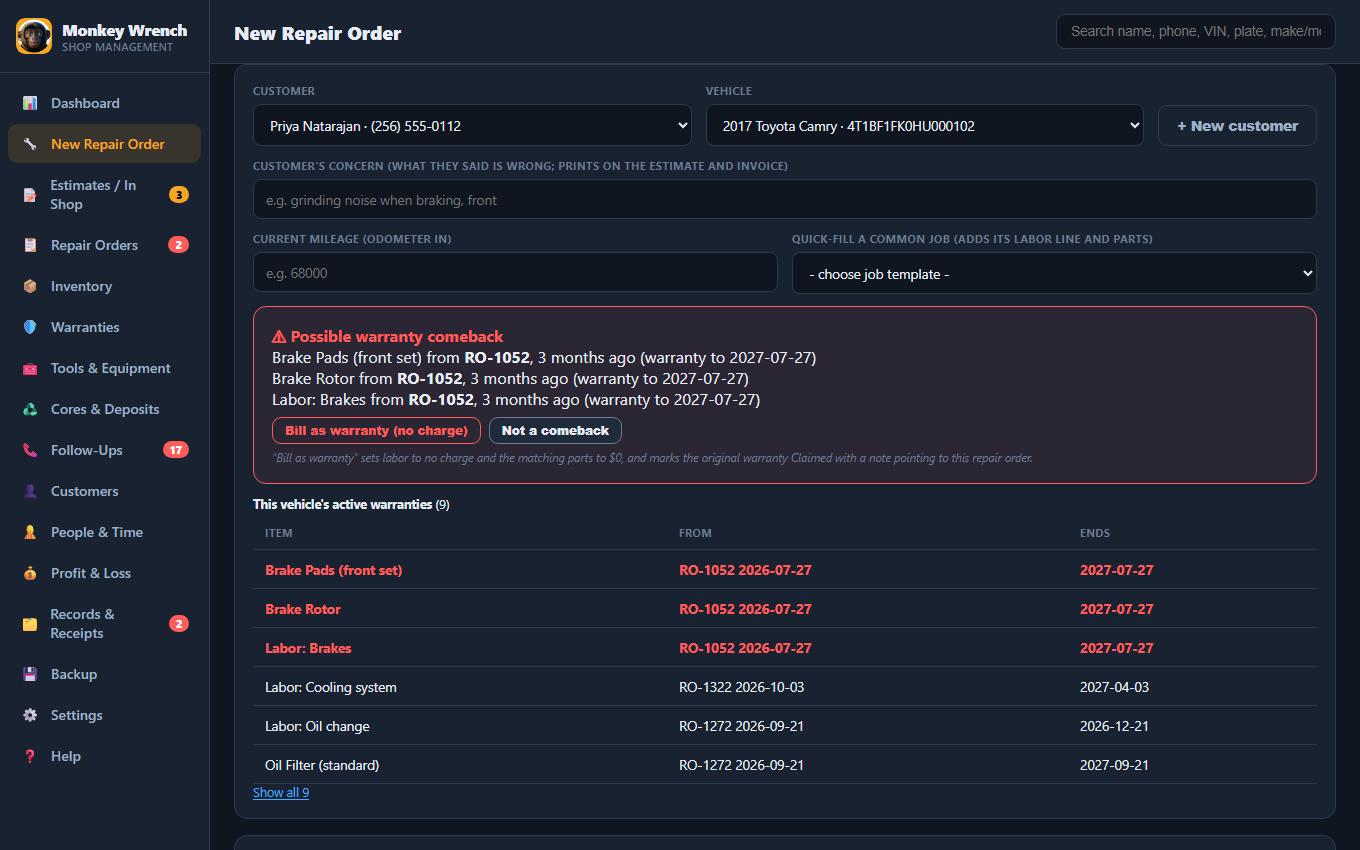Focus the Customer's Concern text field
1360x850 pixels.
tap(785, 200)
